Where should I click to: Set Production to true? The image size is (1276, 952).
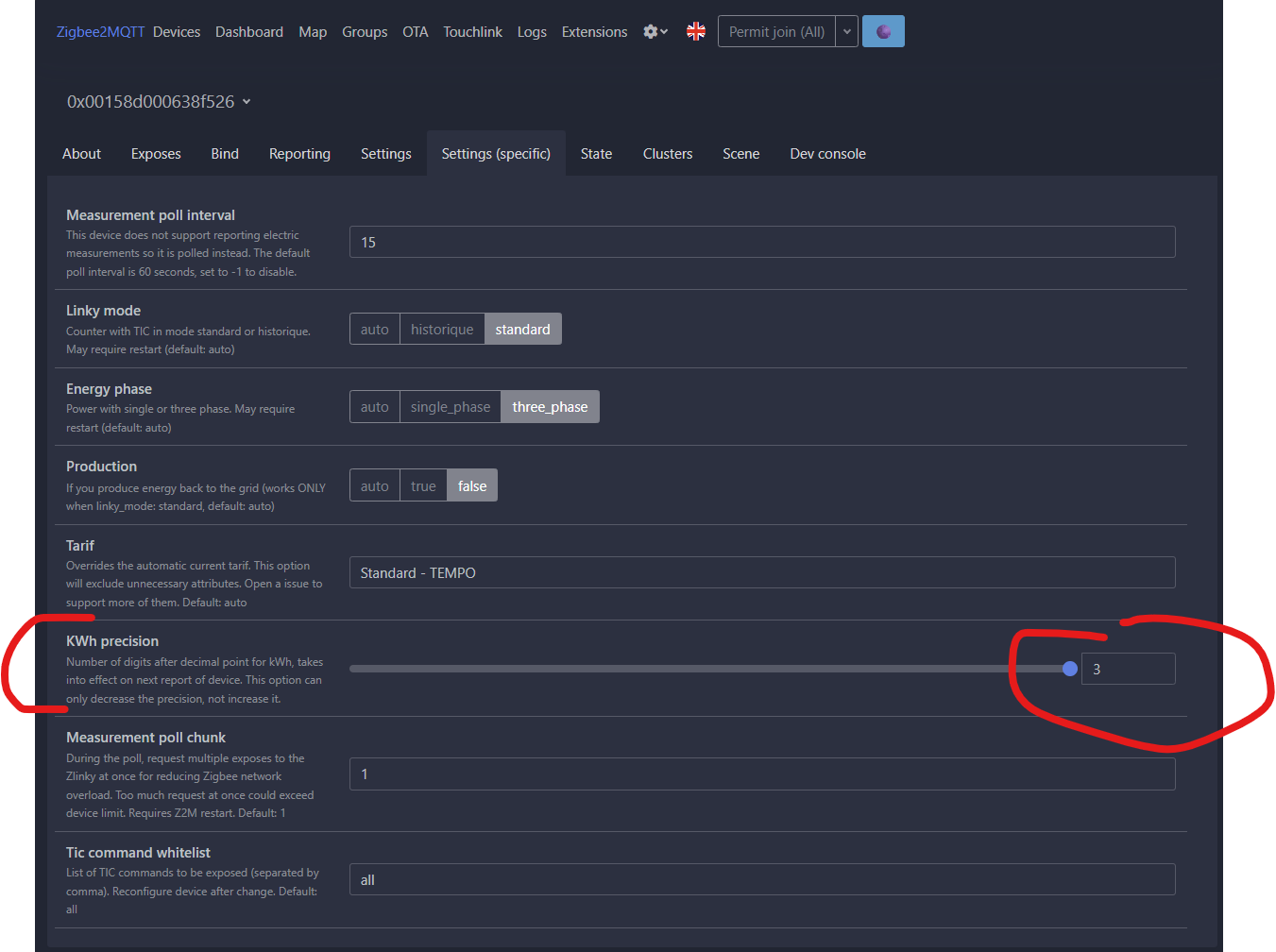tap(423, 486)
